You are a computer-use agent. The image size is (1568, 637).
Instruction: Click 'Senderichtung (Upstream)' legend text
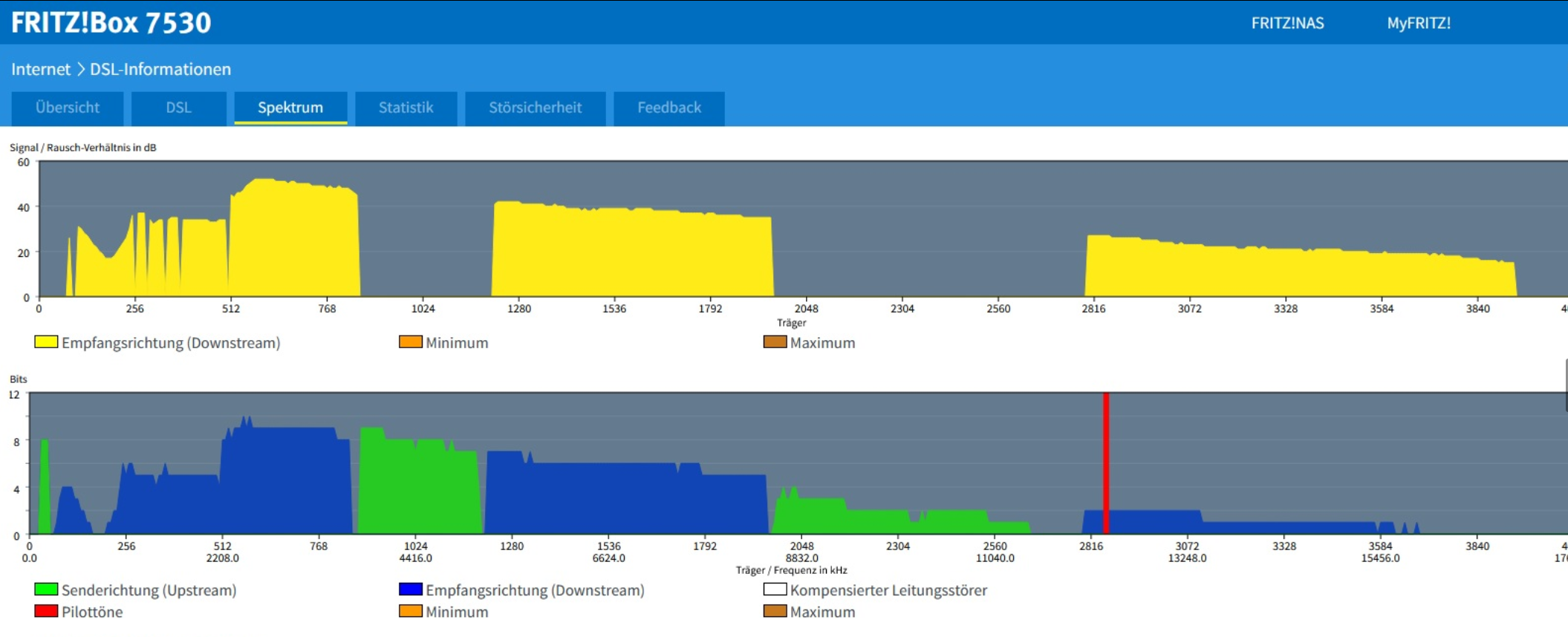click(149, 590)
